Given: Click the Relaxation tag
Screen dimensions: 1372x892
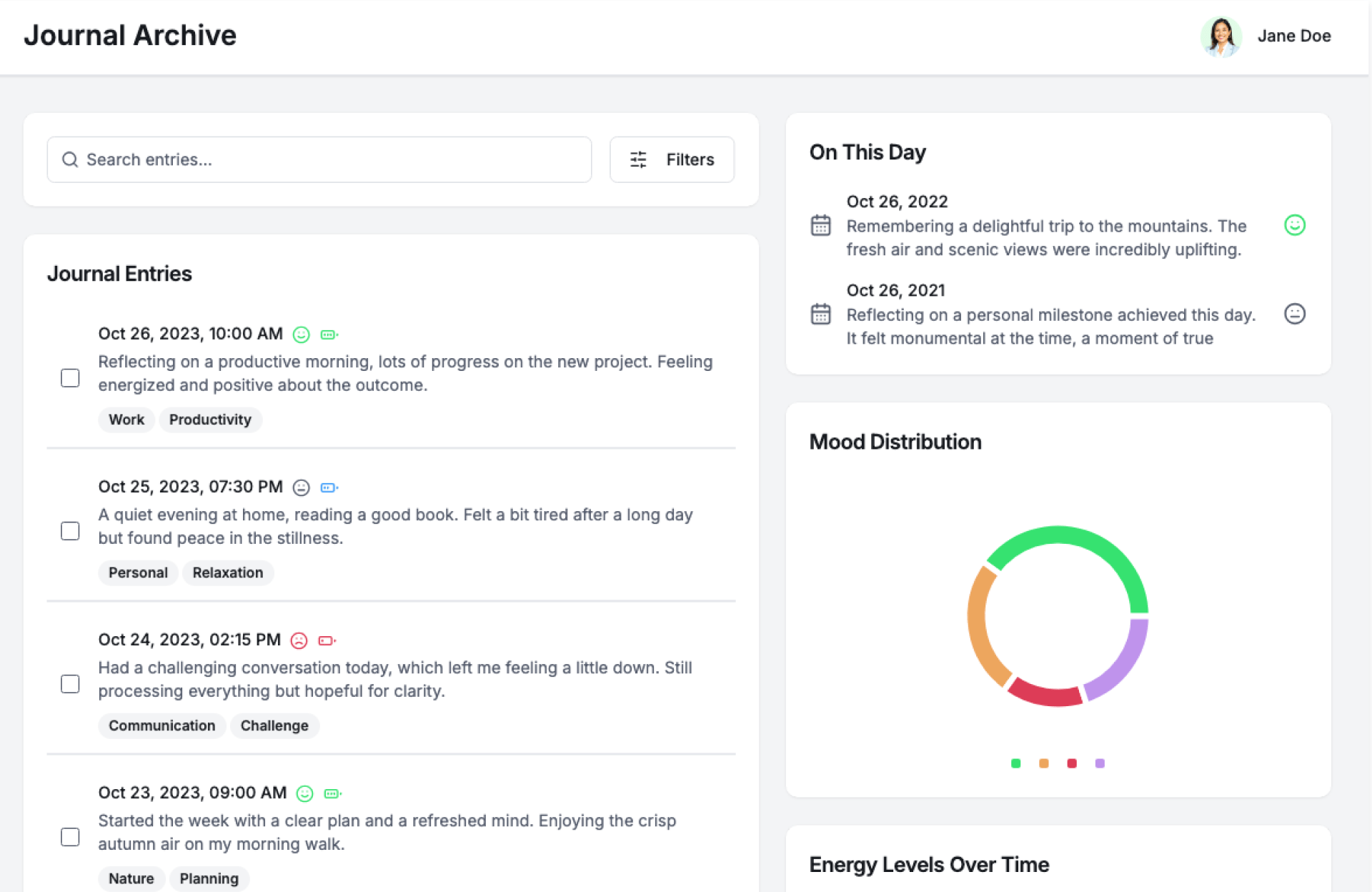Looking at the screenshot, I should [x=227, y=573].
